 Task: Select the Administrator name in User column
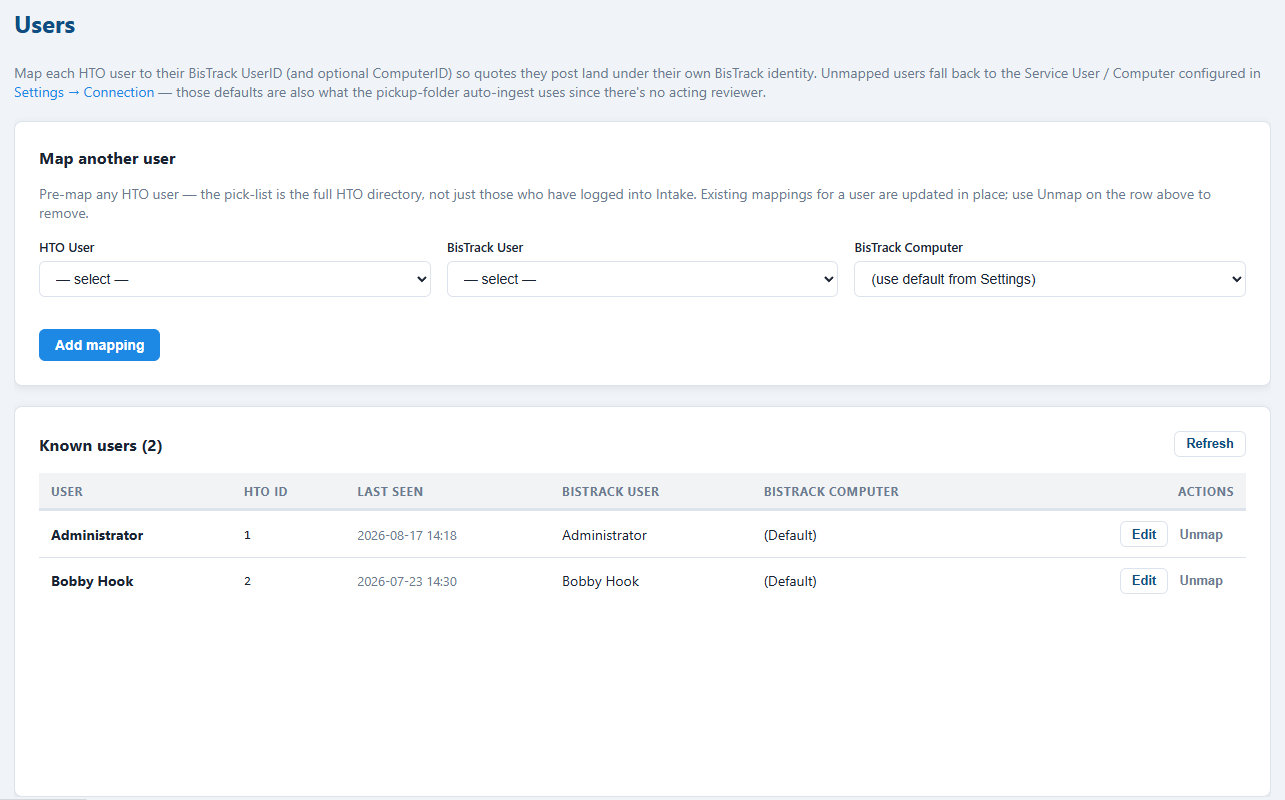tap(97, 535)
